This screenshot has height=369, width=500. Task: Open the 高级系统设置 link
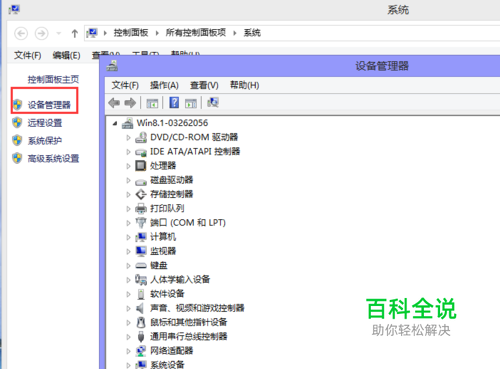[x=53, y=158]
